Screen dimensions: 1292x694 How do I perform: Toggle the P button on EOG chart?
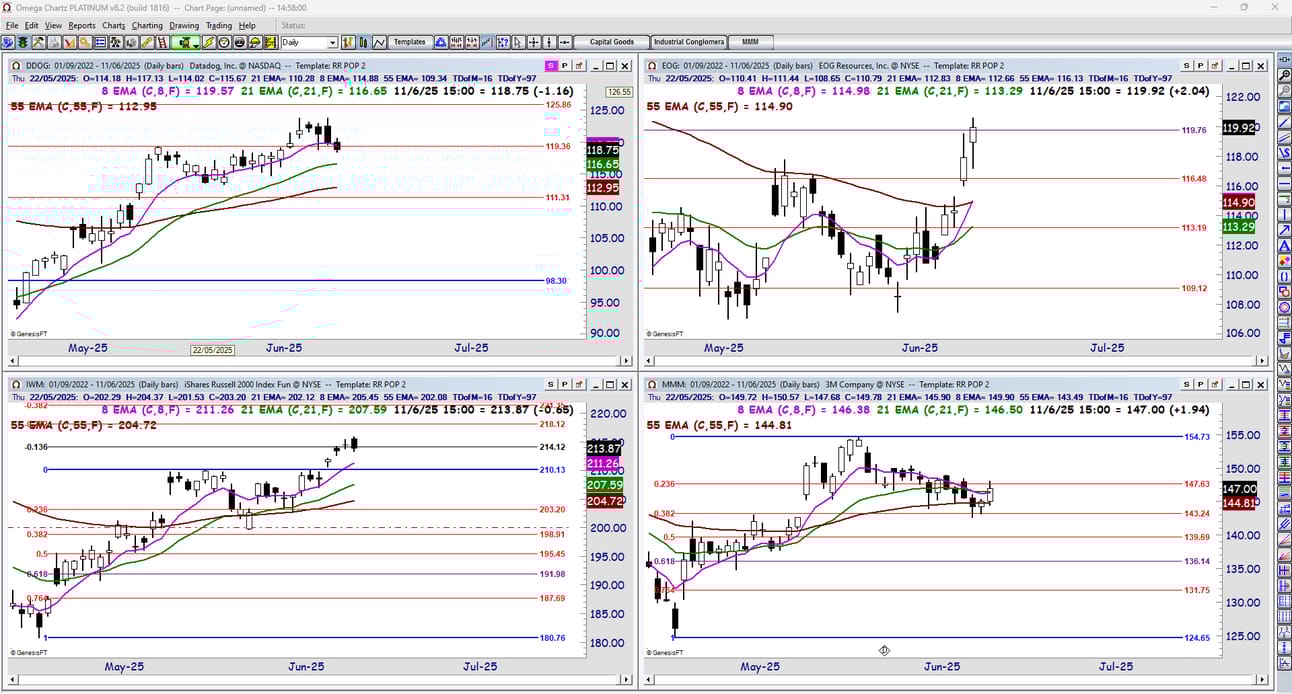pyautogui.click(x=1201, y=66)
